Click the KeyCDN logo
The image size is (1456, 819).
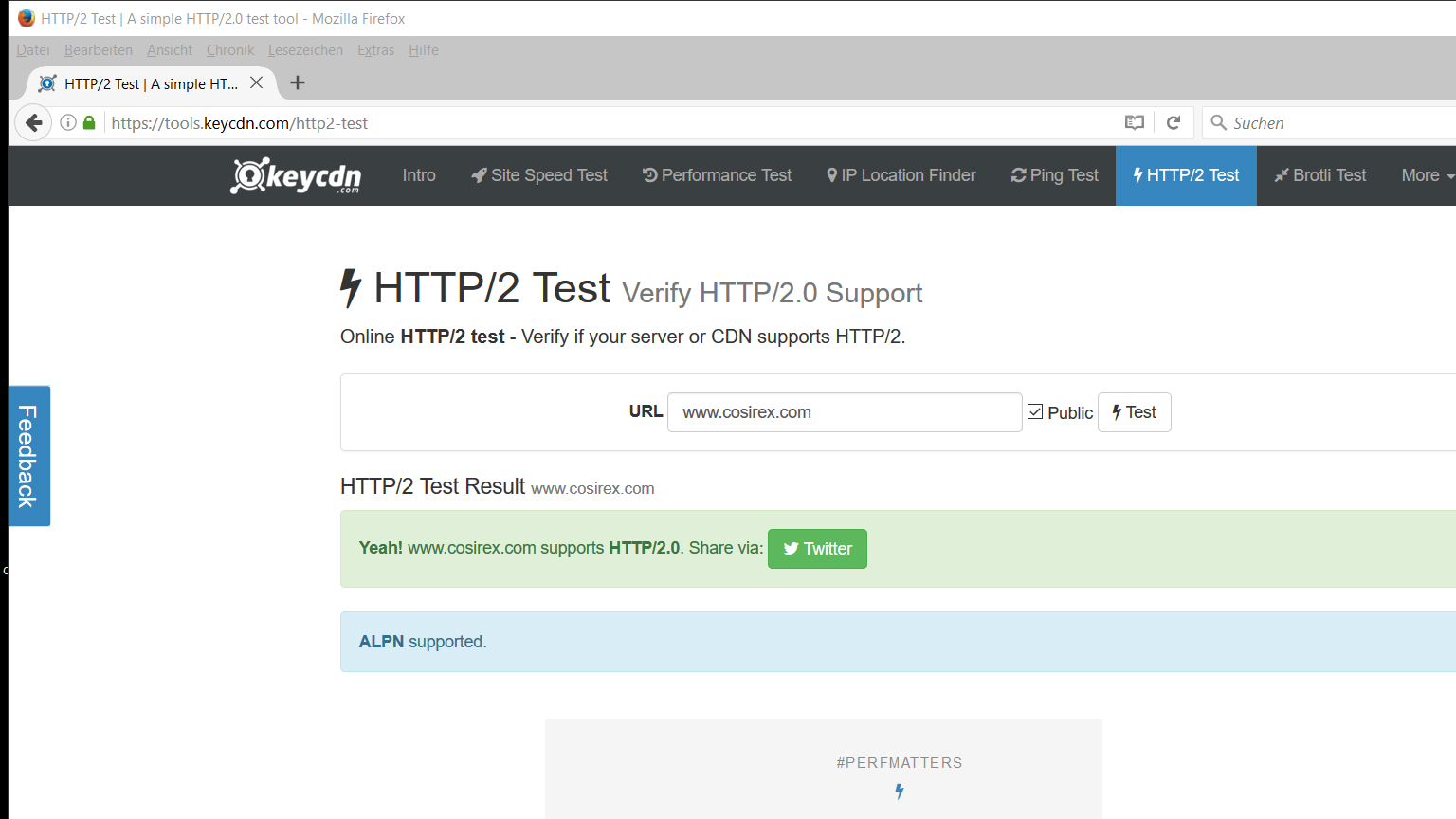point(296,175)
